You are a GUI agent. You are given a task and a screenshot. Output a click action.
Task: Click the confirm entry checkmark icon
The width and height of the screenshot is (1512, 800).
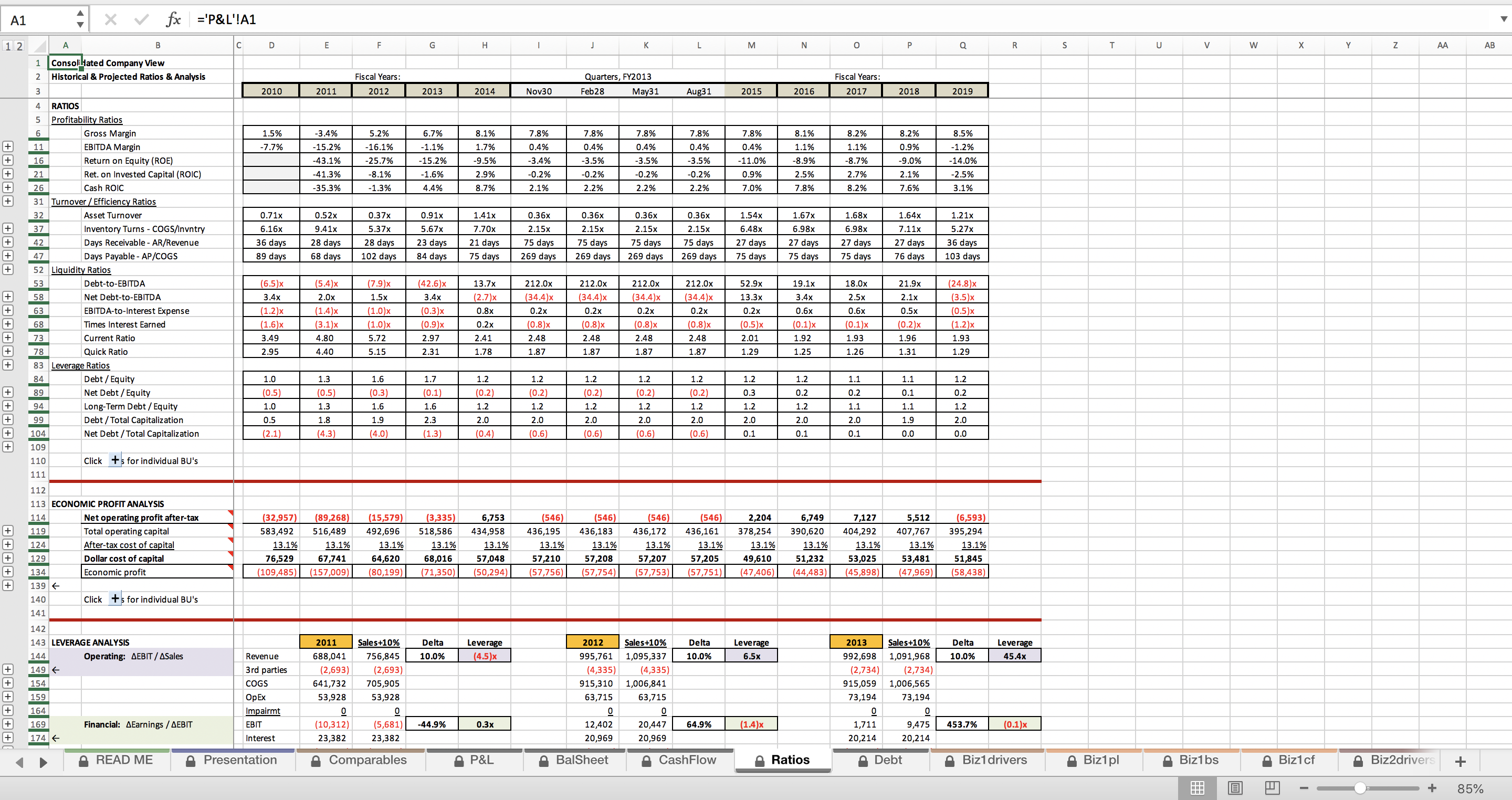tap(141, 20)
